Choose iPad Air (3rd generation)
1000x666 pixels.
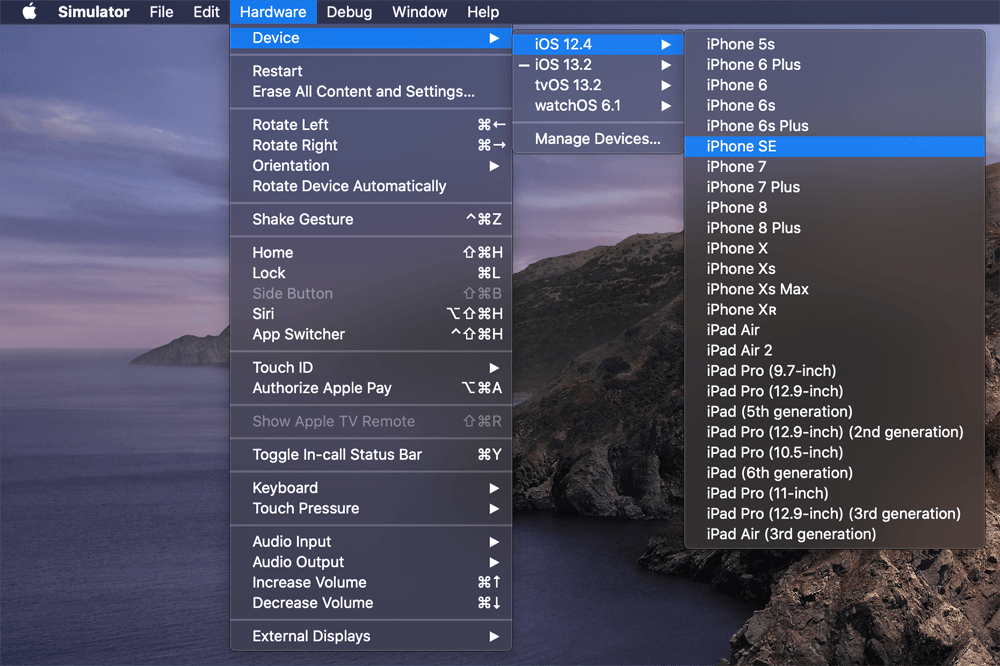(835, 534)
